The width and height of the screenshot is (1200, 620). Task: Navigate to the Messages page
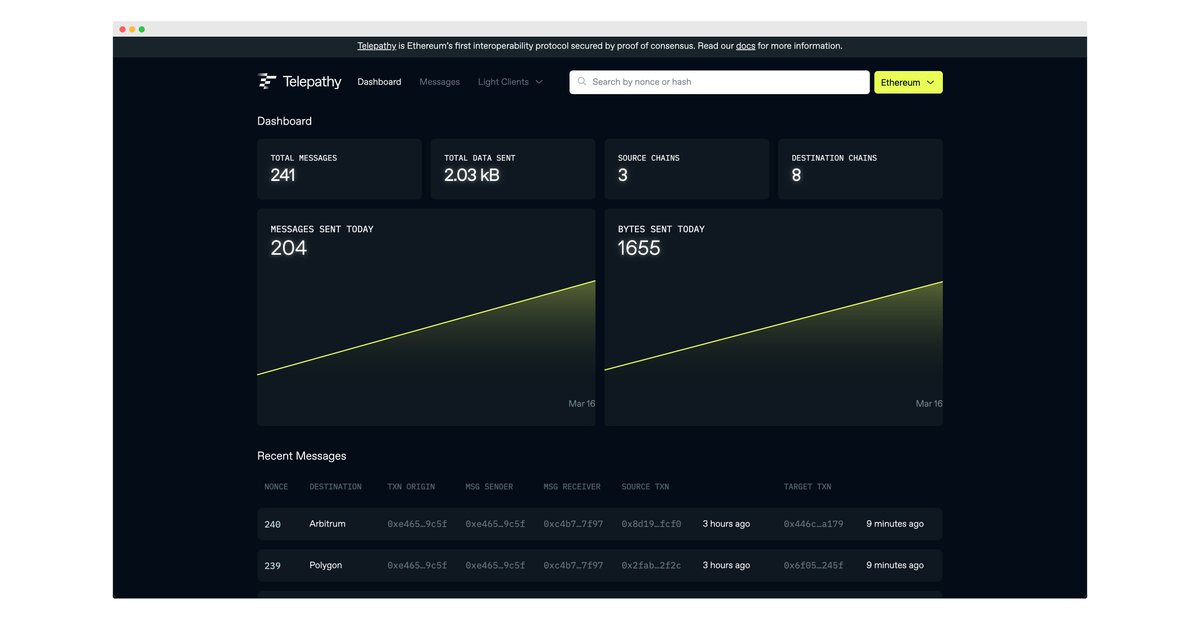(x=439, y=81)
